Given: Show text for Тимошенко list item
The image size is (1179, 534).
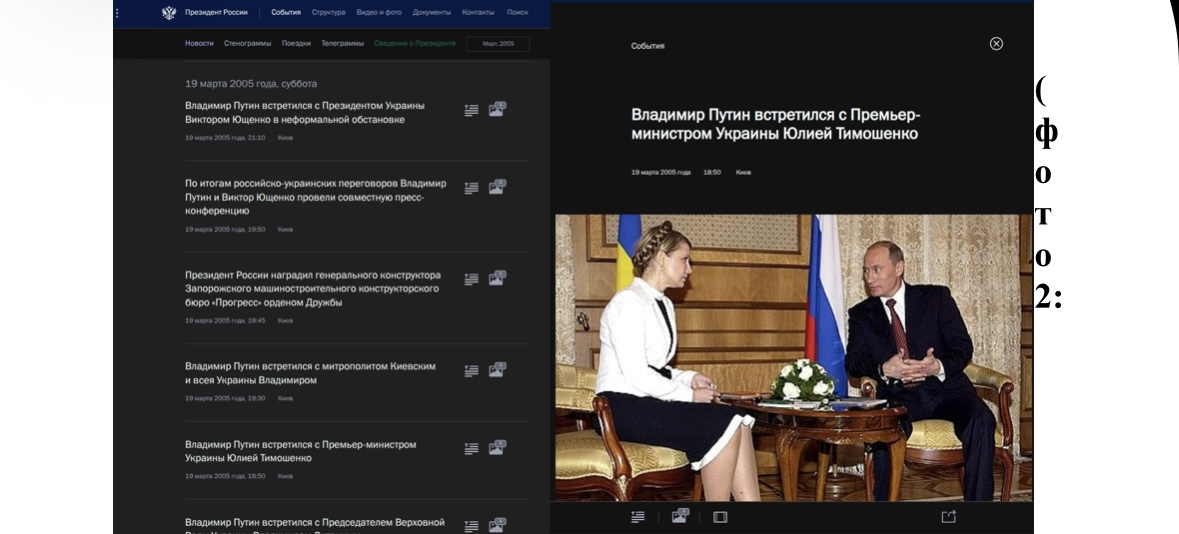Looking at the screenshot, I should [x=471, y=449].
